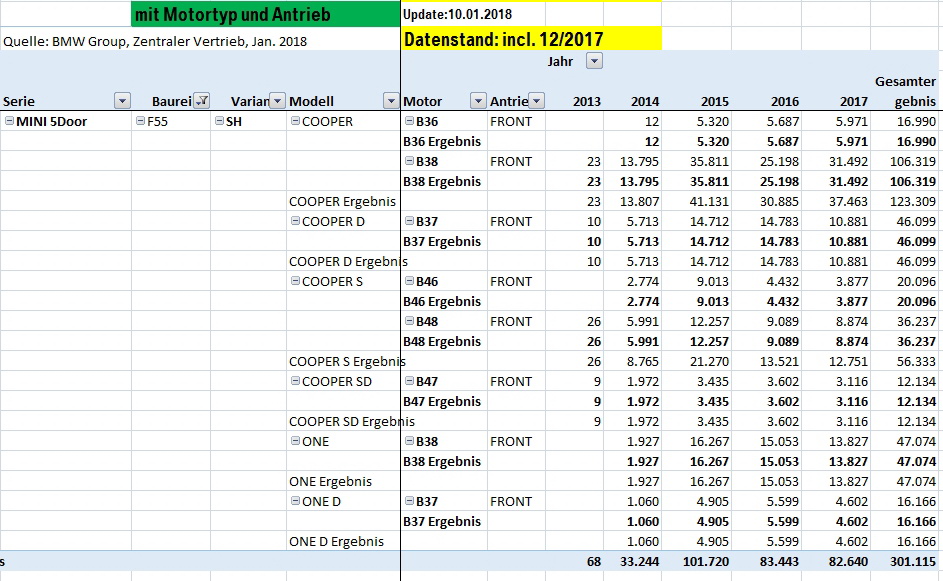This screenshot has width=943, height=581.
Task: Collapse the B37 motor under COOPER D
Action: tap(409, 221)
